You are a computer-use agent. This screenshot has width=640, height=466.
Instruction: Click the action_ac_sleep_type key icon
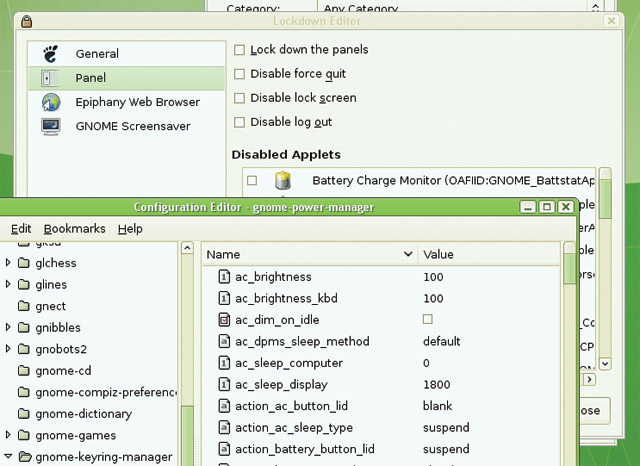(224, 428)
